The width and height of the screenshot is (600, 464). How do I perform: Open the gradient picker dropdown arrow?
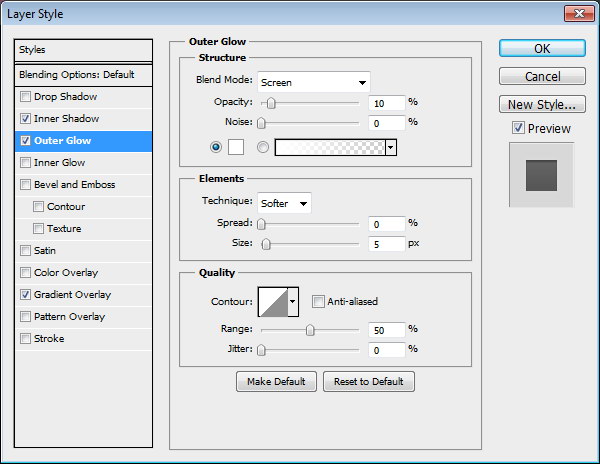pyautogui.click(x=391, y=147)
